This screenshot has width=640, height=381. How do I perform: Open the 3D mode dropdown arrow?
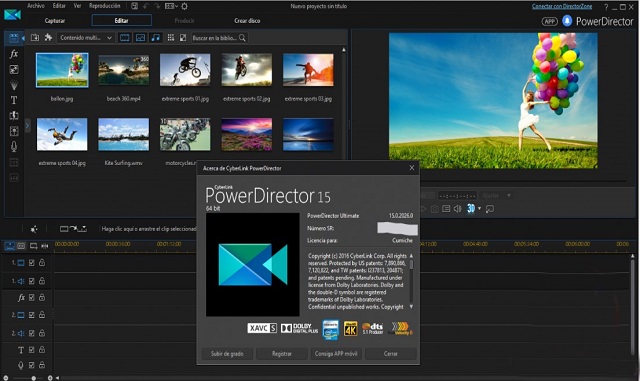coord(480,209)
